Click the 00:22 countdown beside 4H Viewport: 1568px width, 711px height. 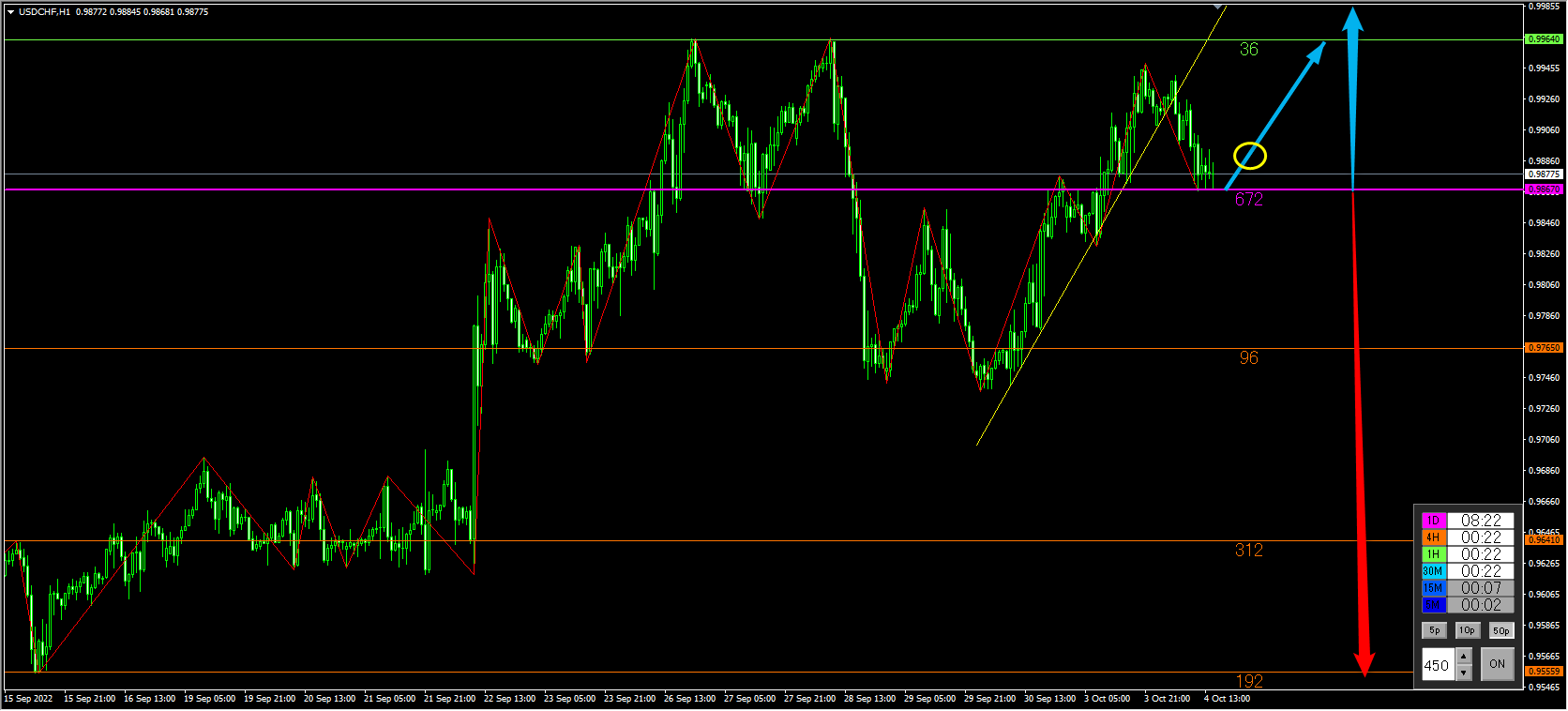1481,537
